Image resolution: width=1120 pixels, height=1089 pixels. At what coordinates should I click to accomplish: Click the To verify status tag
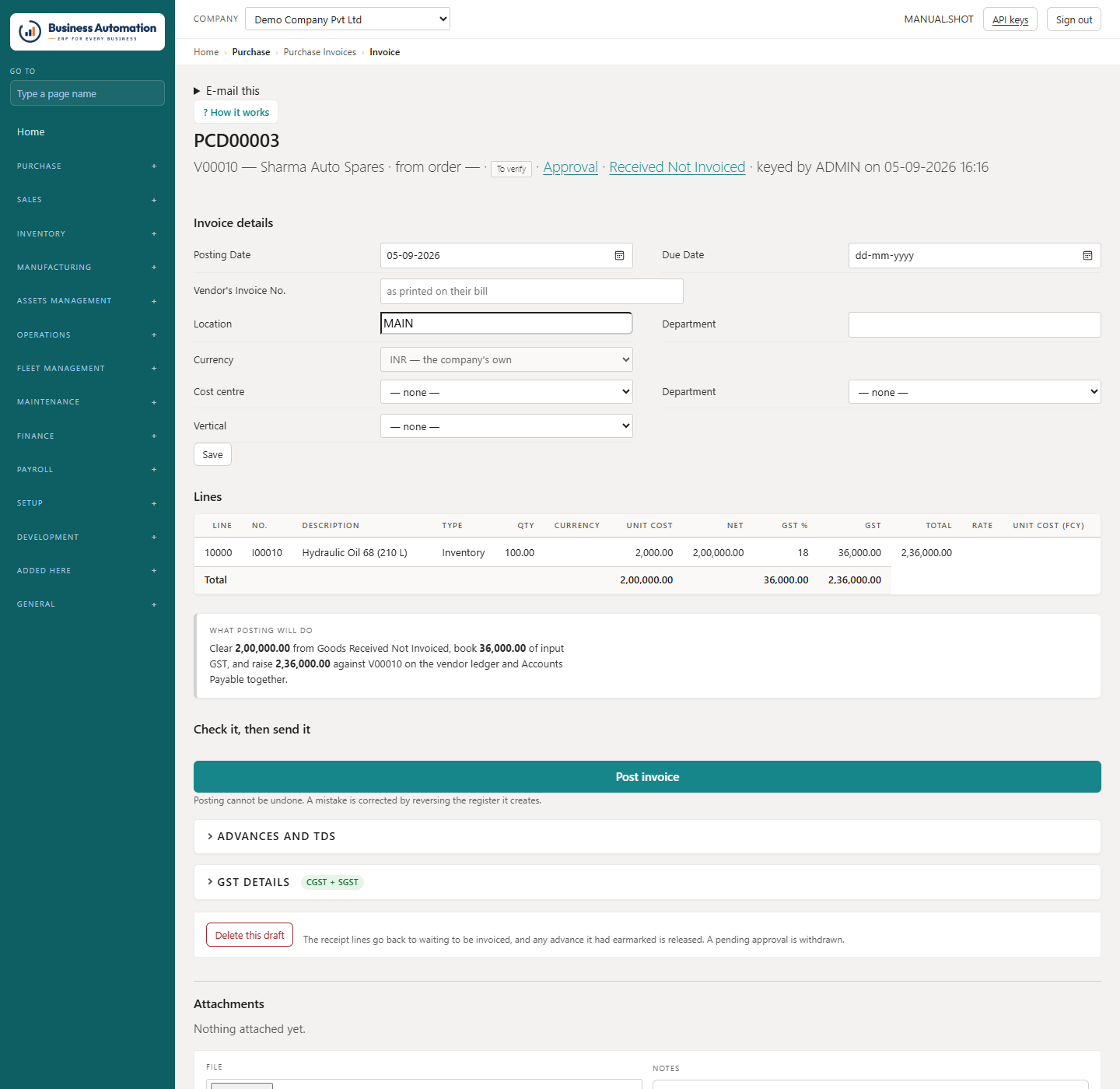tap(511, 169)
